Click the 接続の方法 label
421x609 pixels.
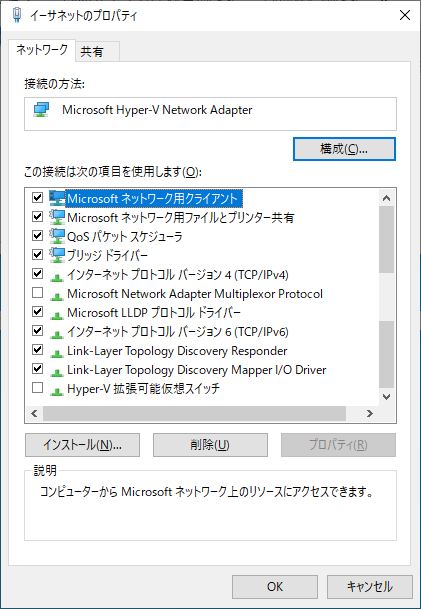[x=54, y=83]
